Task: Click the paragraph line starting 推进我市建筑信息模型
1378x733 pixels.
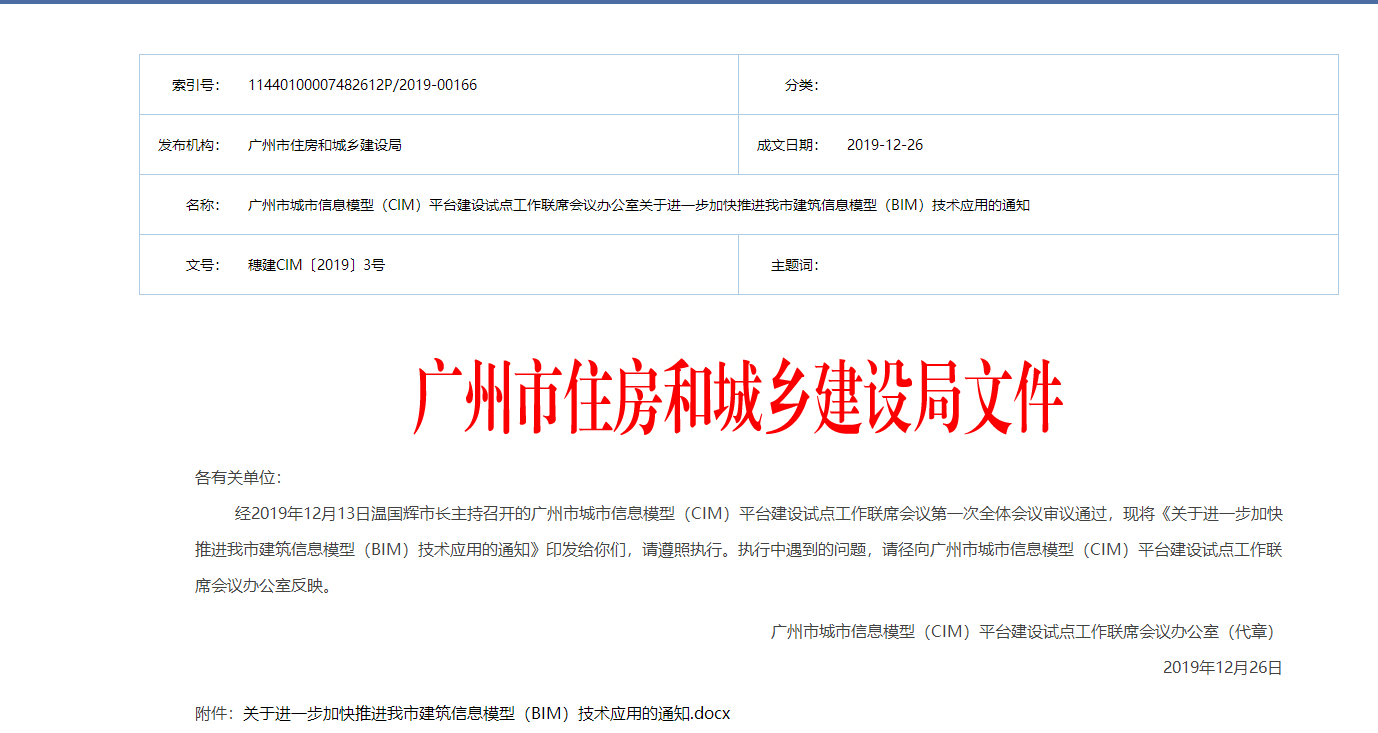Action: [739, 550]
